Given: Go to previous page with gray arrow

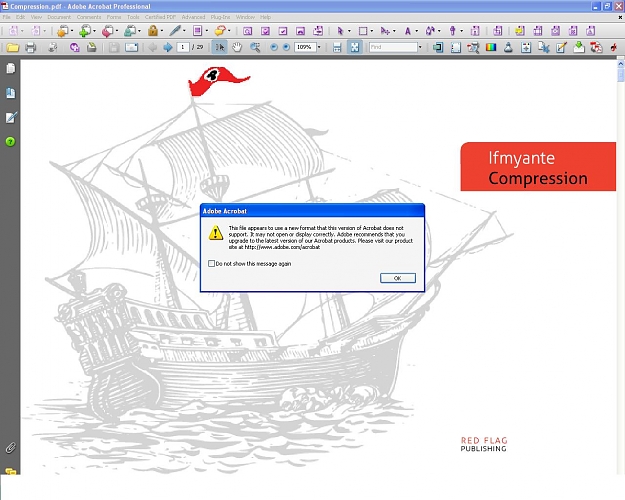Looking at the screenshot, I should (152, 47).
